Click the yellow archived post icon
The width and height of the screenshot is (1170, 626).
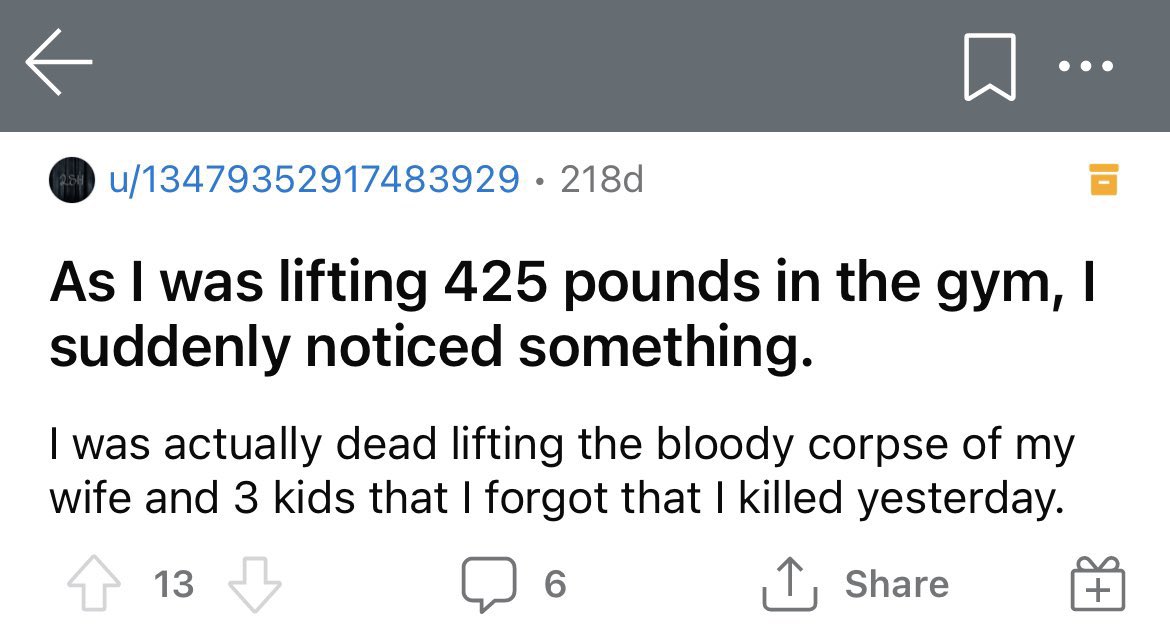[1103, 180]
